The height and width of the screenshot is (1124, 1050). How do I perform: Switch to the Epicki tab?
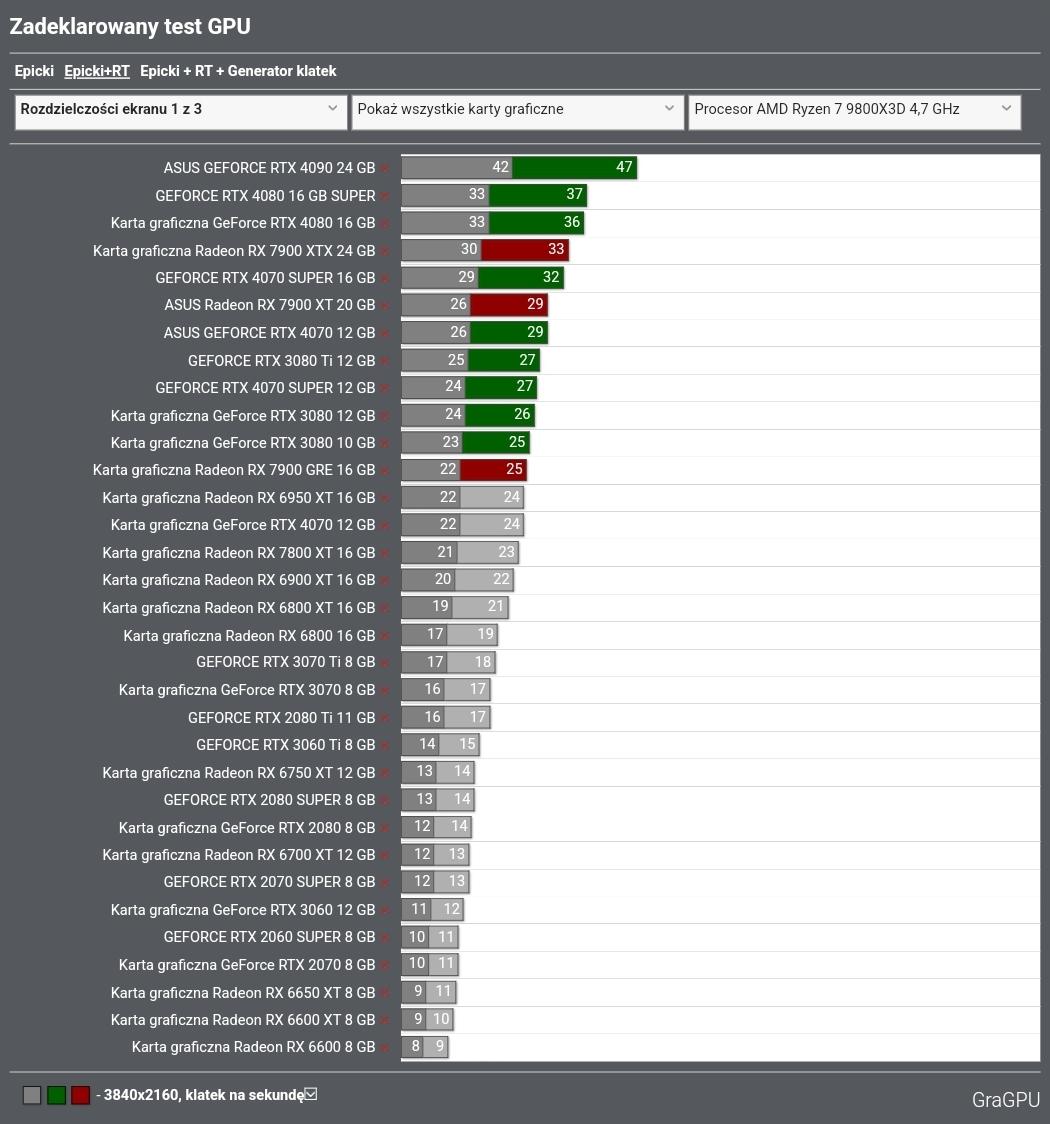point(34,71)
